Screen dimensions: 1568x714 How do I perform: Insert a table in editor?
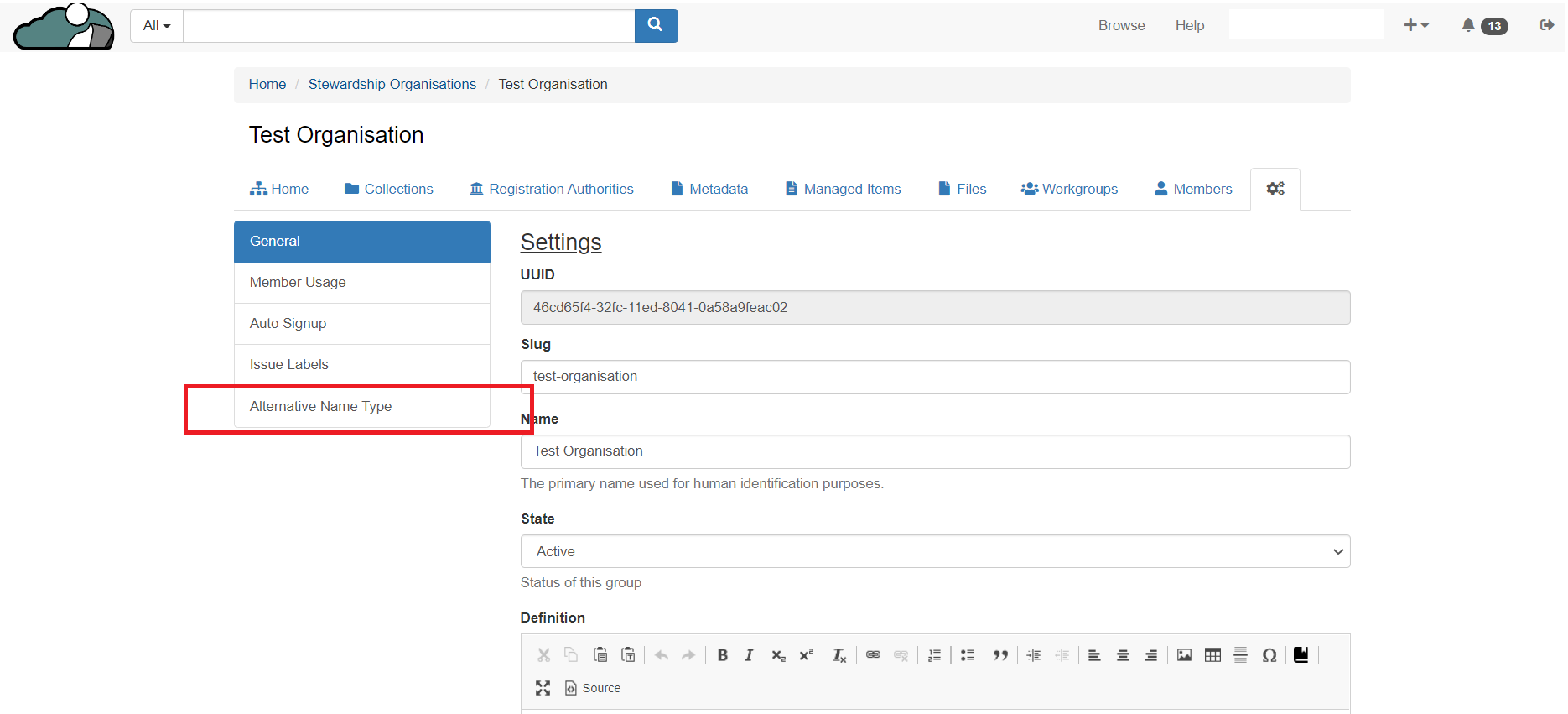pyautogui.click(x=1212, y=655)
